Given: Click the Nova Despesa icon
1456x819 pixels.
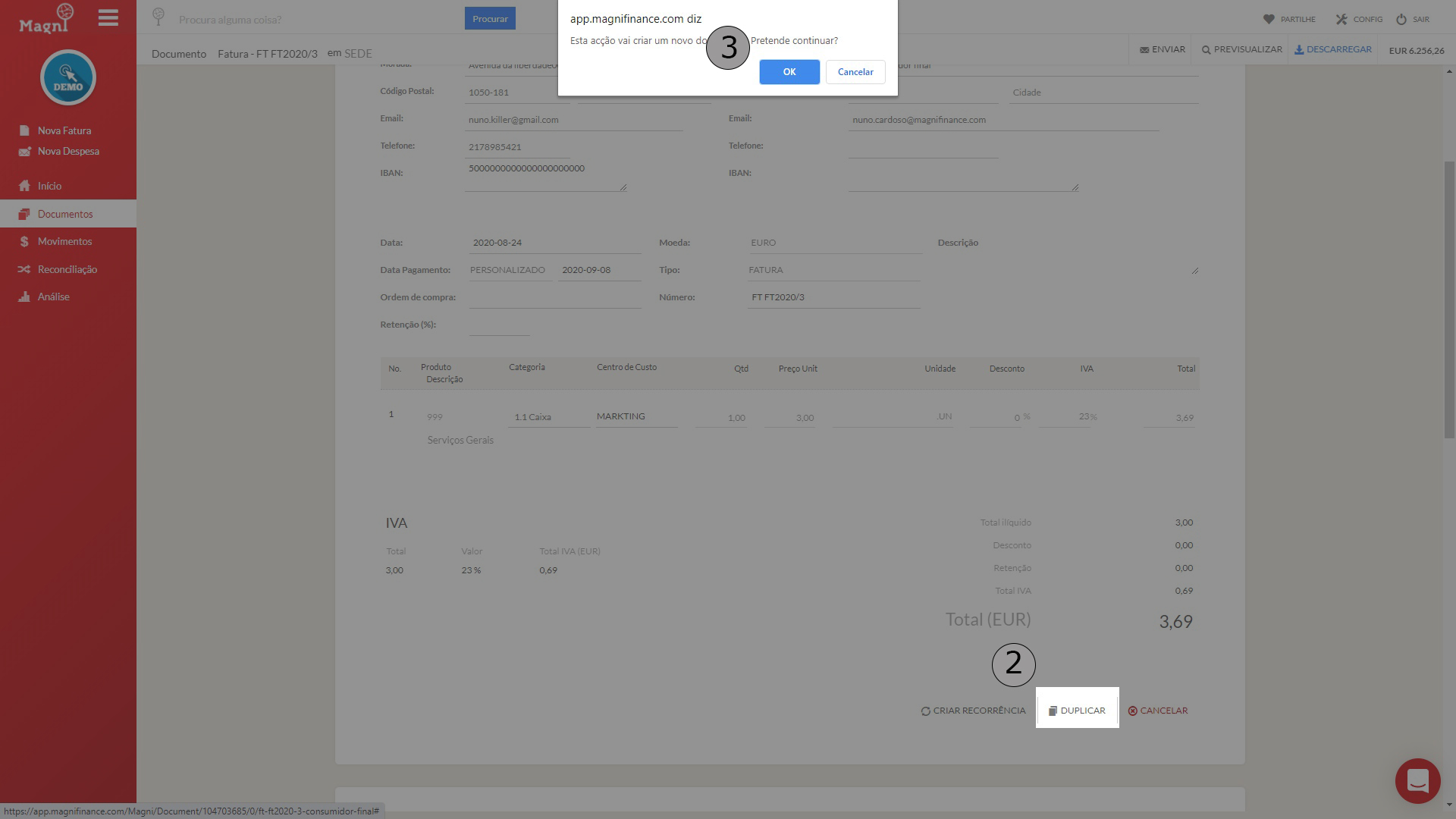Looking at the screenshot, I should tap(24, 151).
